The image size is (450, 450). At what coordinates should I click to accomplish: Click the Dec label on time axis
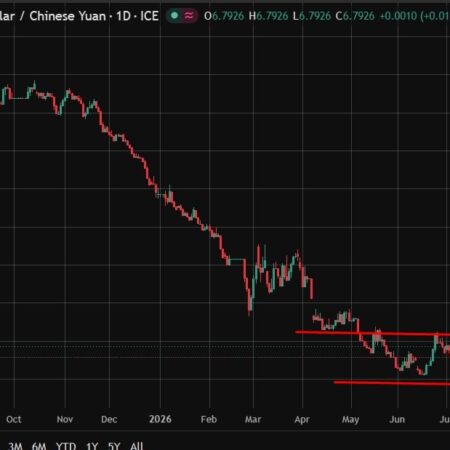(109, 419)
